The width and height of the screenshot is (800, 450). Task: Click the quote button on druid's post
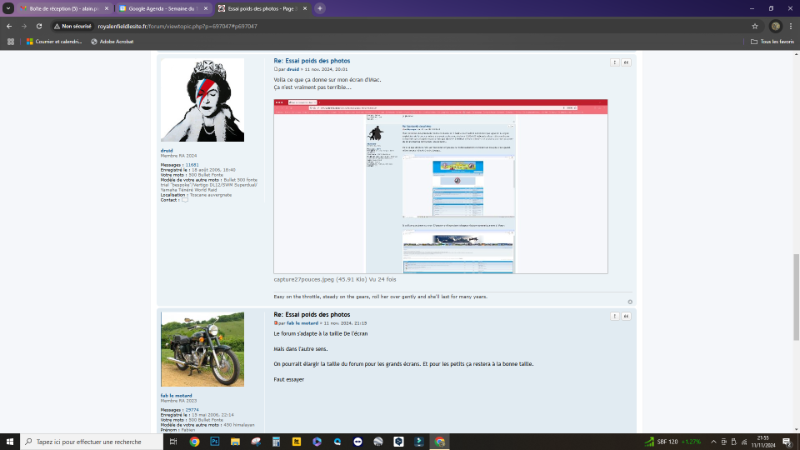tap(626, 62)
